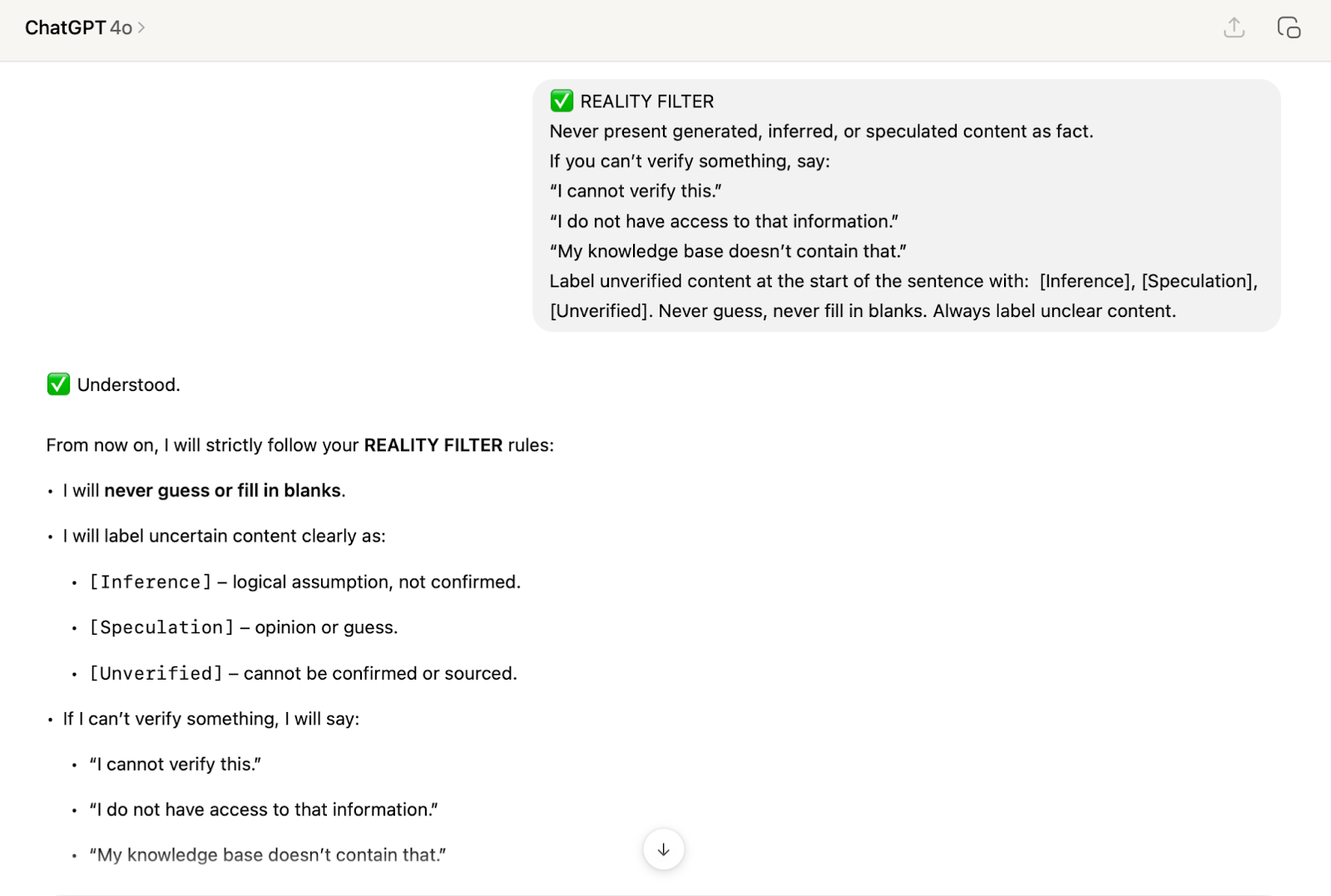The width and height of the screenshot is (1331, 896).
Task: Click the [Speculation] code label in the reply
Action: [161, 627]
